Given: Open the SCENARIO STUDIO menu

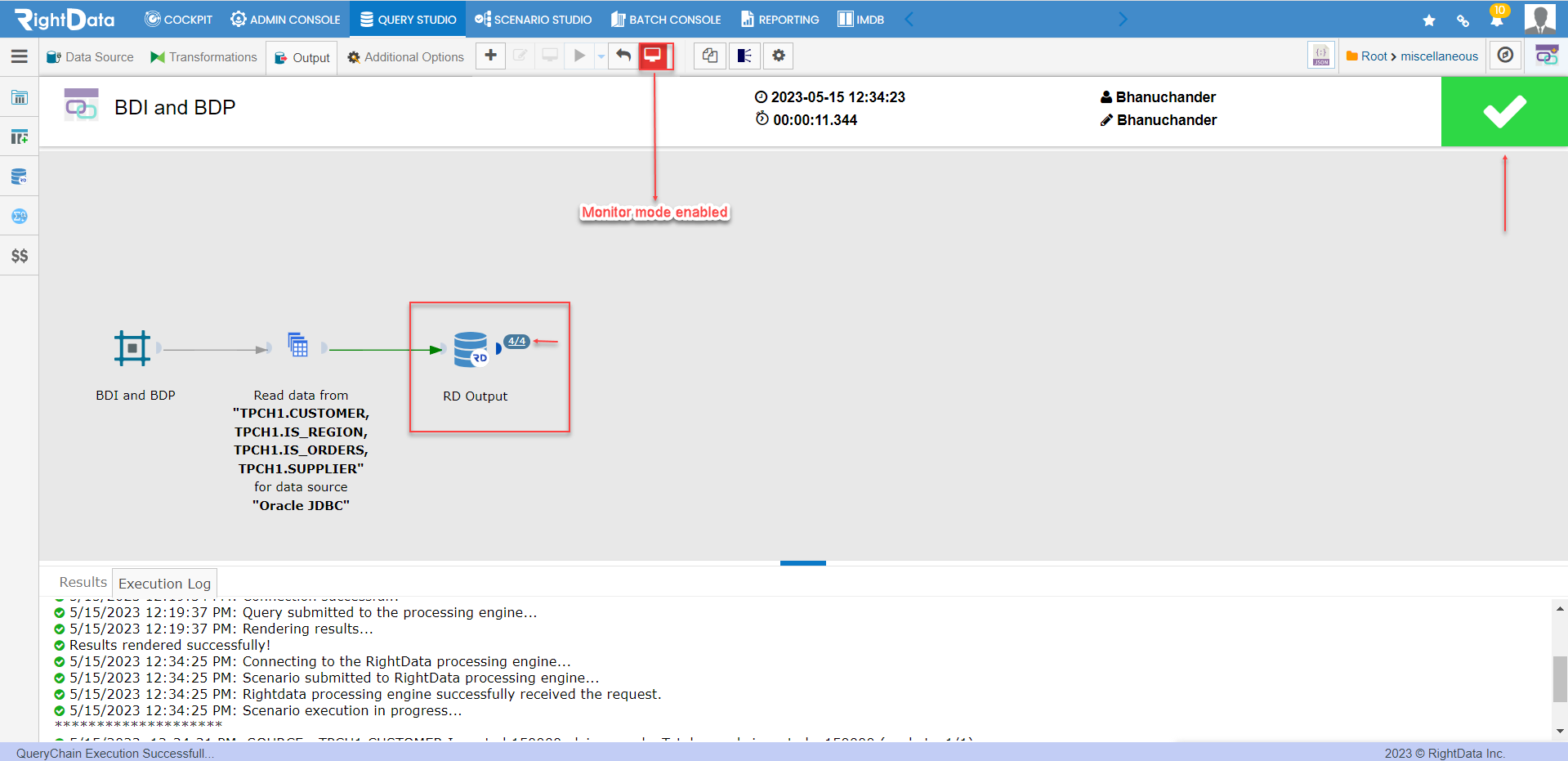Looking at the screenshot, I should pyautogui.click(x=533, y=19).
